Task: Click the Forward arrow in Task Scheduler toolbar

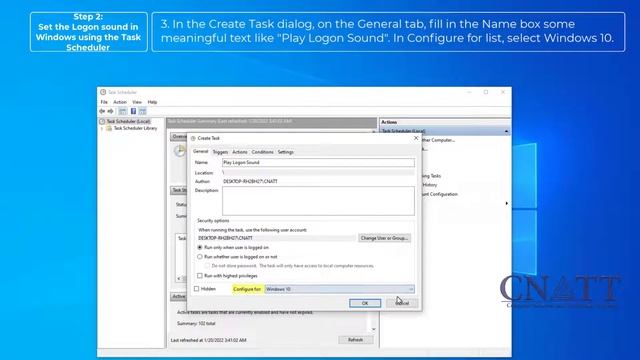Action: [110, 111]
